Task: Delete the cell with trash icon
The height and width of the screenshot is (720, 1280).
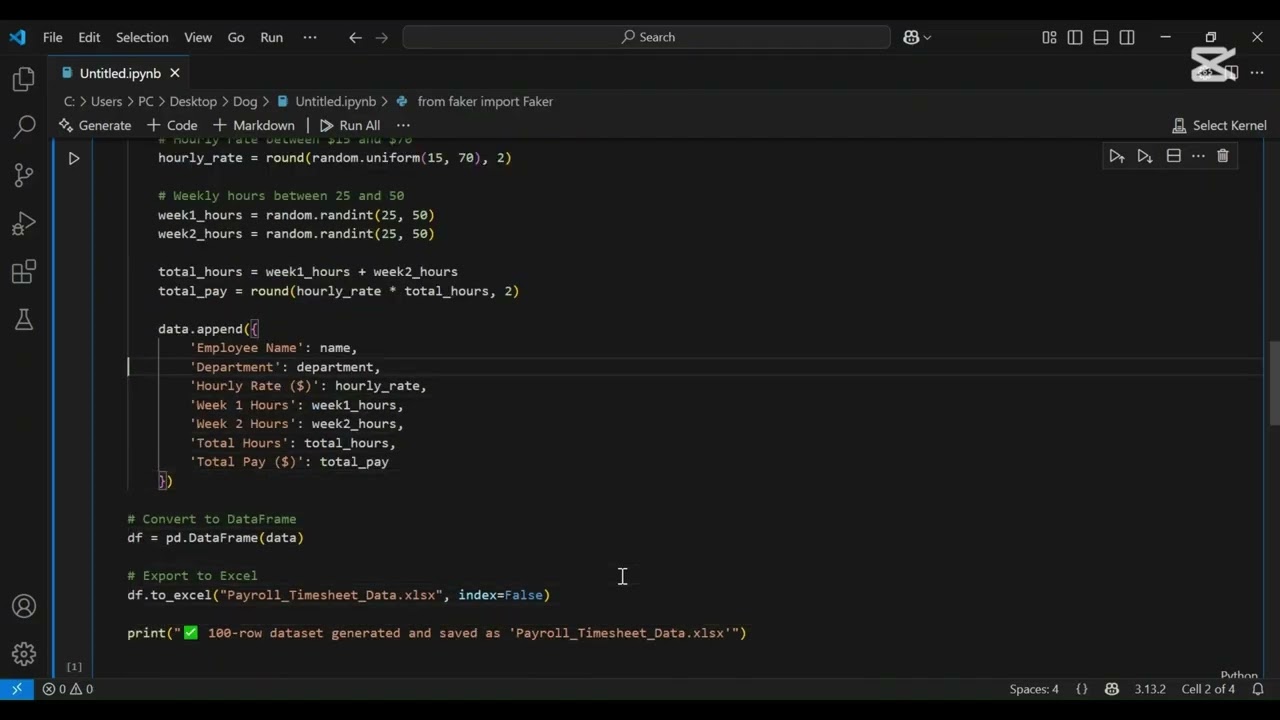Action: tap(1222, 156)
